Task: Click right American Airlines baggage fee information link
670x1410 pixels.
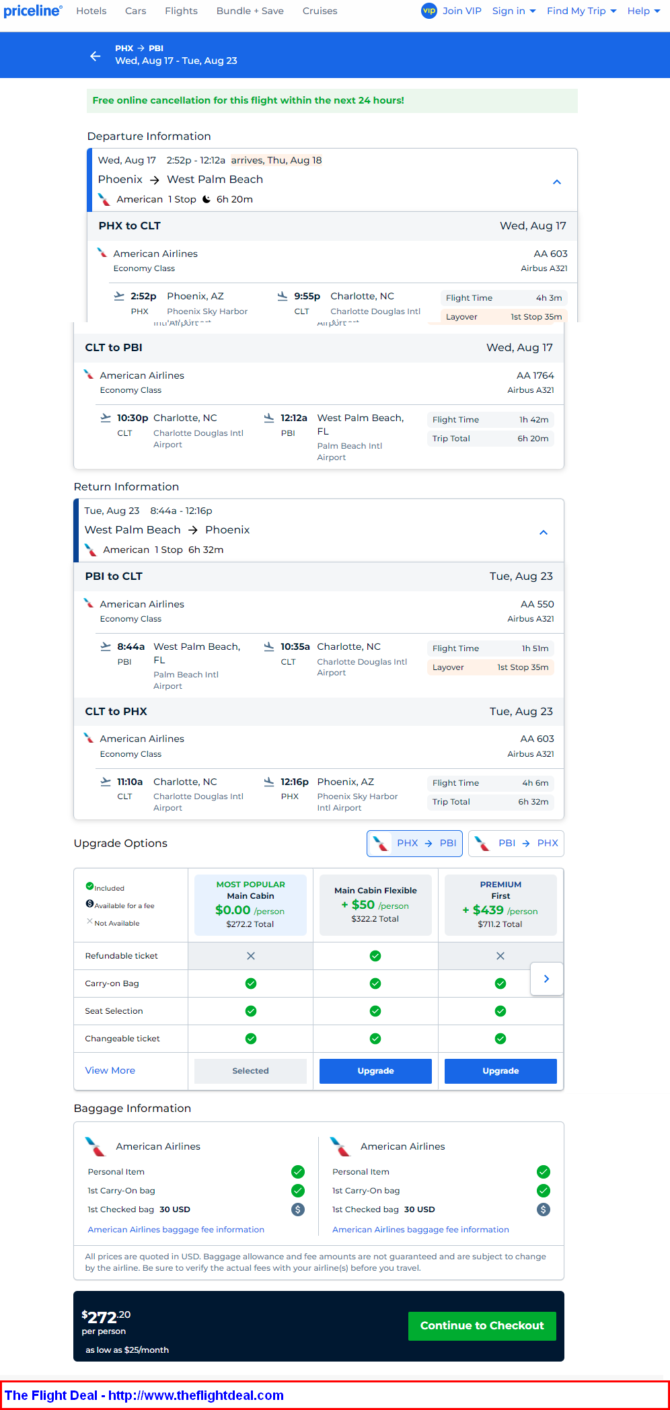Action: tap(421, 1229)
